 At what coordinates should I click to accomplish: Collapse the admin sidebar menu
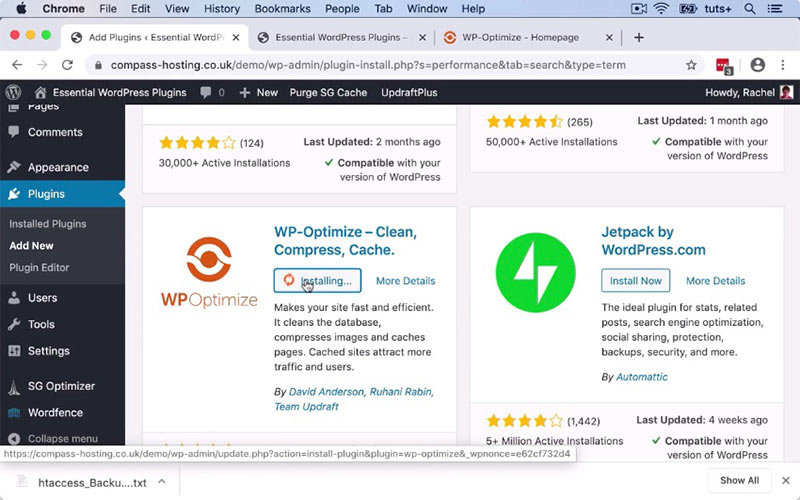pos(62,439)
